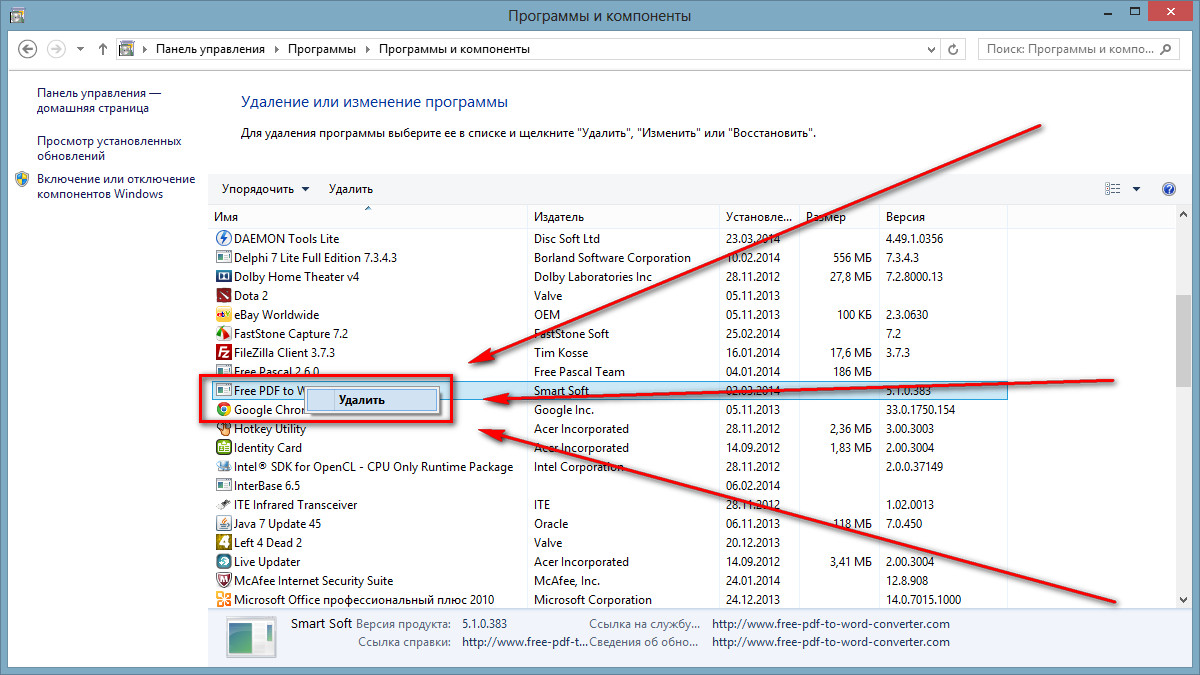Expand the view options dropdown arrow
This screenshot has width=1200, height=675.
1137,189
